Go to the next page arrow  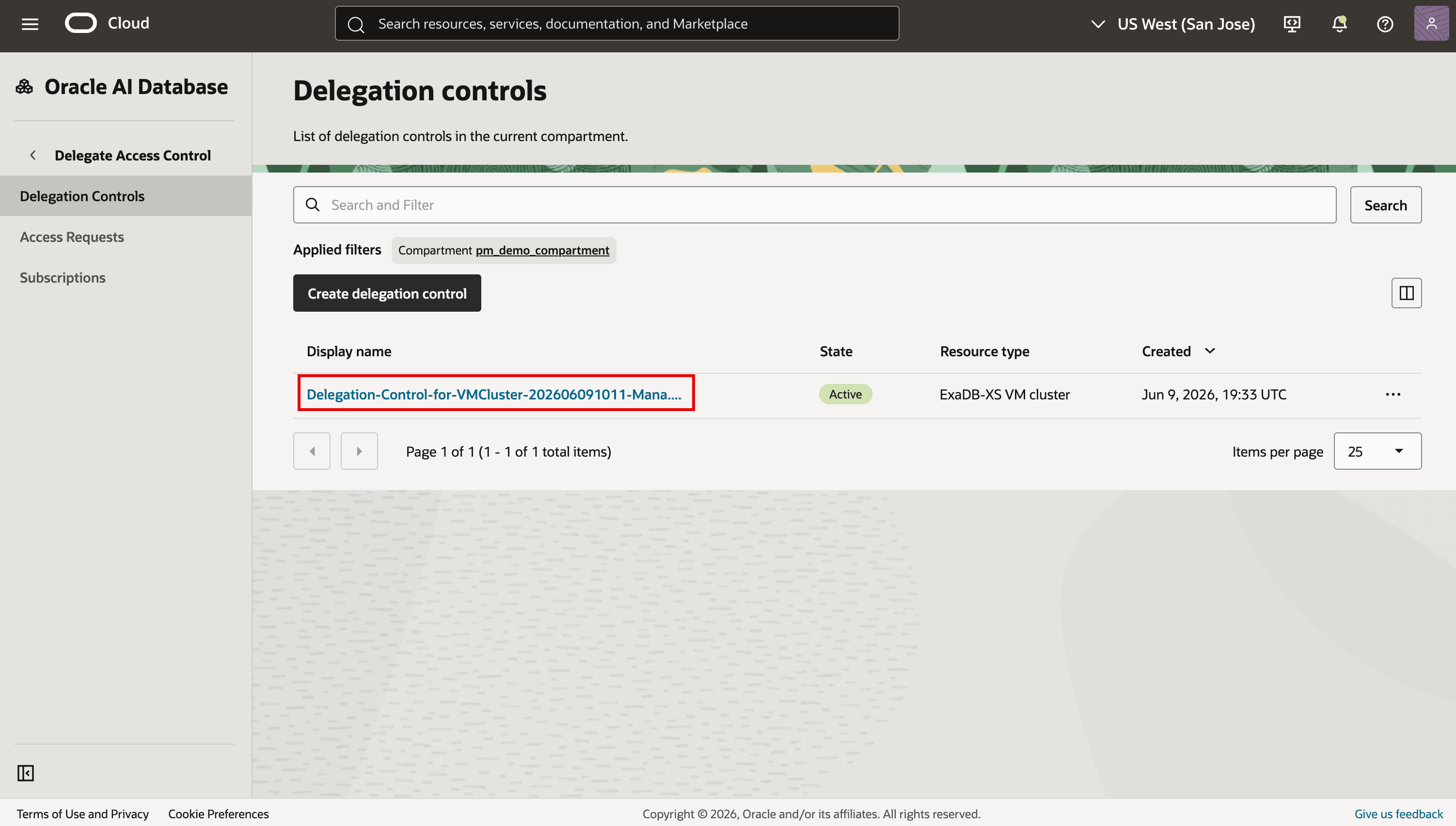pyautogui.click(x=359, y=451)
